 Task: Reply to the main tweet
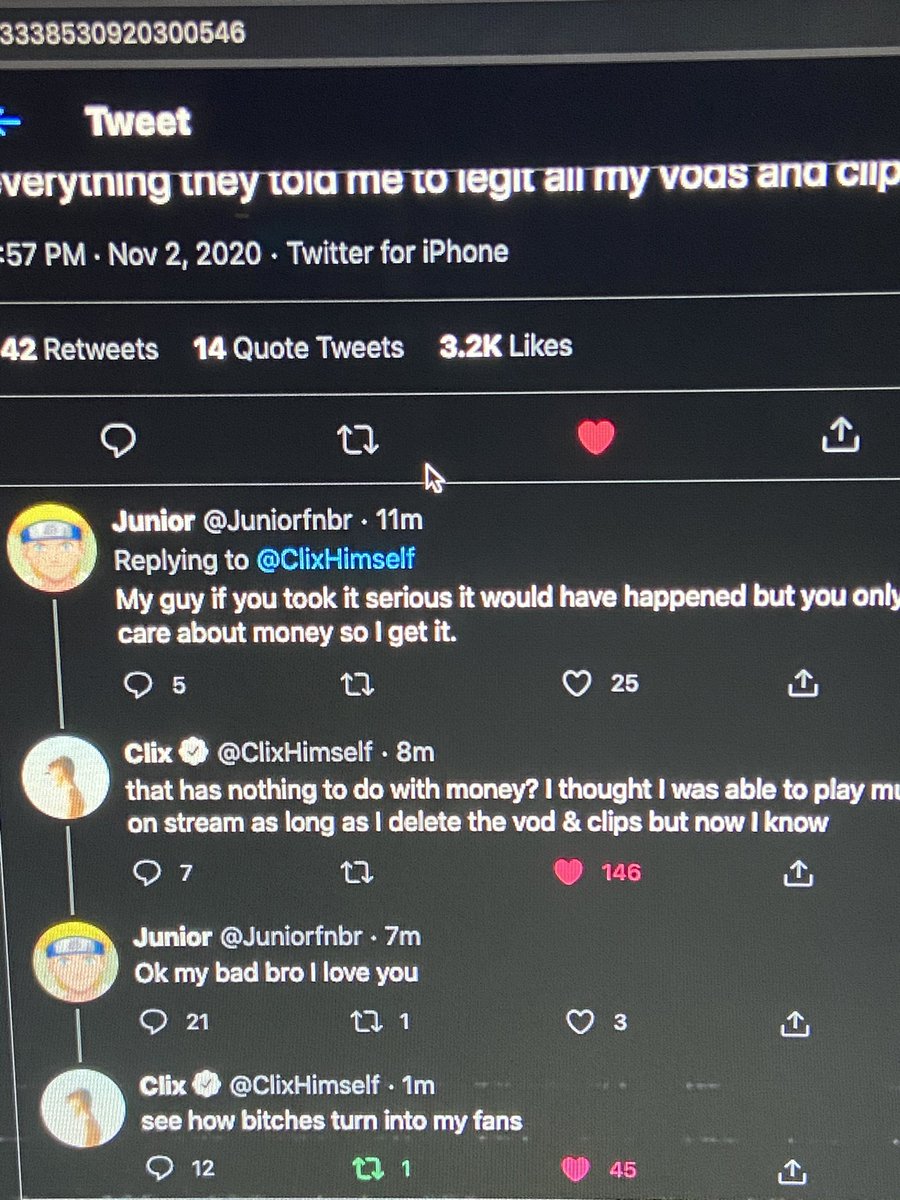pos(119,439)
